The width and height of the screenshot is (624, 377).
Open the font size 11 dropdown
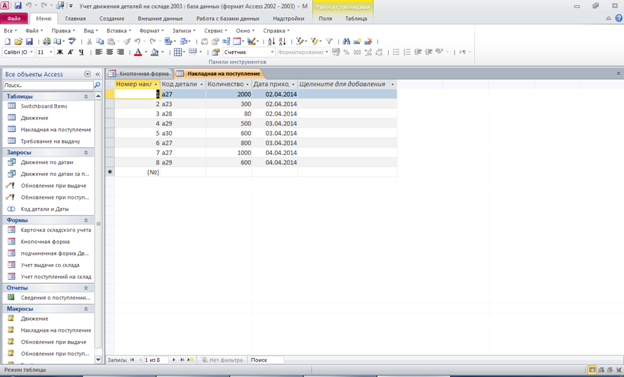click(x=51, y=52)
